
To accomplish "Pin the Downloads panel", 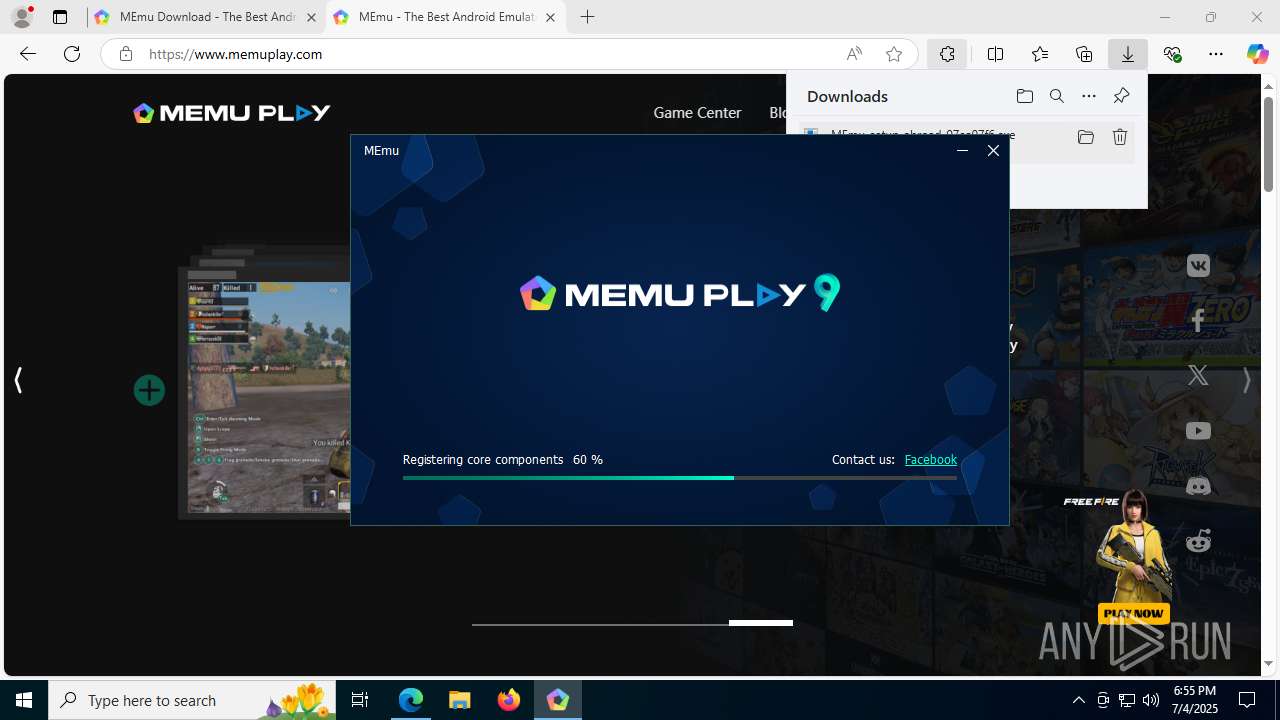I will click(x=1121, y=96).
